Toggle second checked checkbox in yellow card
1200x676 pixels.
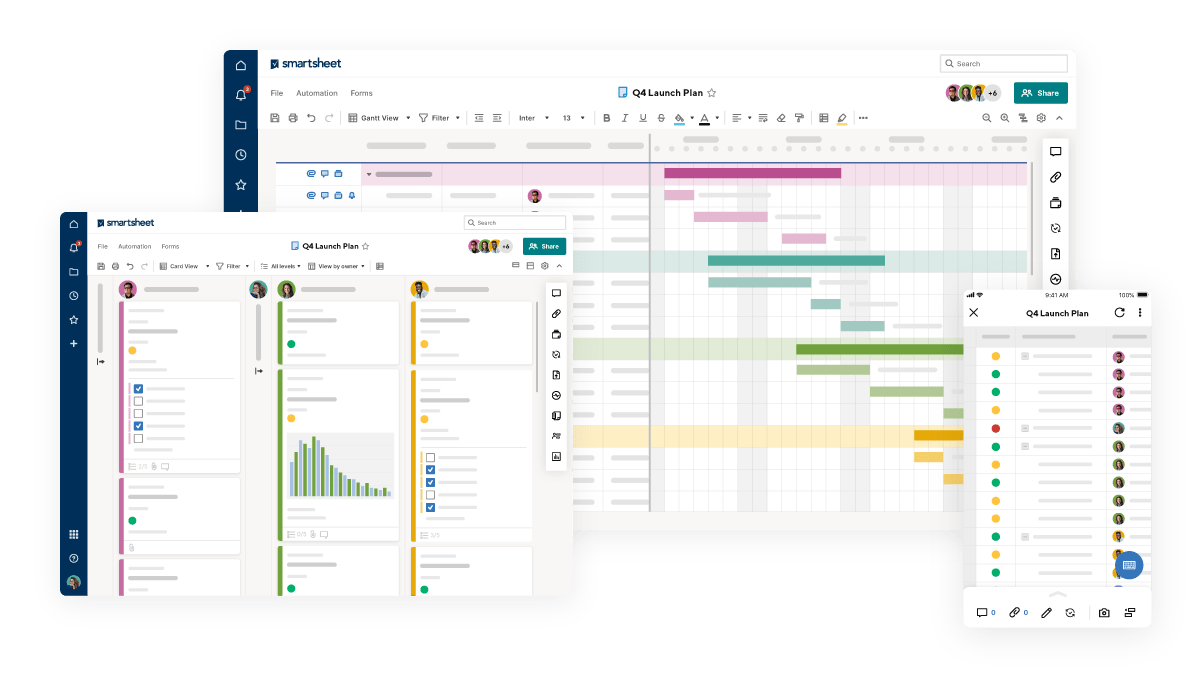(x=430, y=469)
